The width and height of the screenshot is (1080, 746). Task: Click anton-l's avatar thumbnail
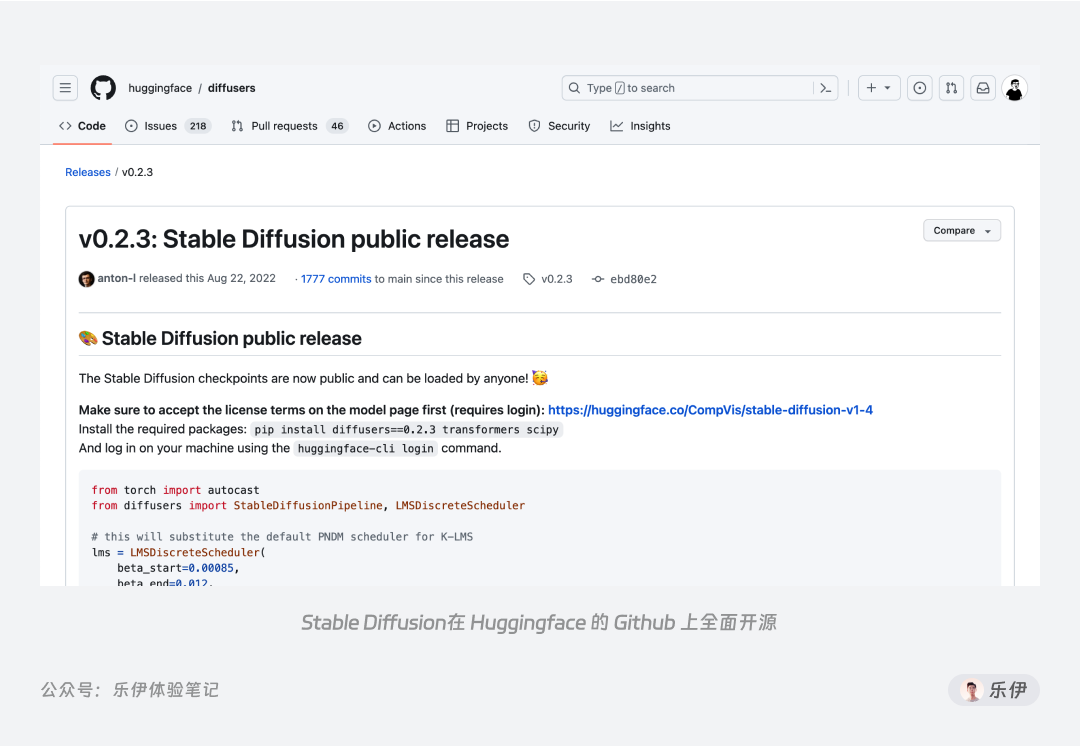(87, 279)
